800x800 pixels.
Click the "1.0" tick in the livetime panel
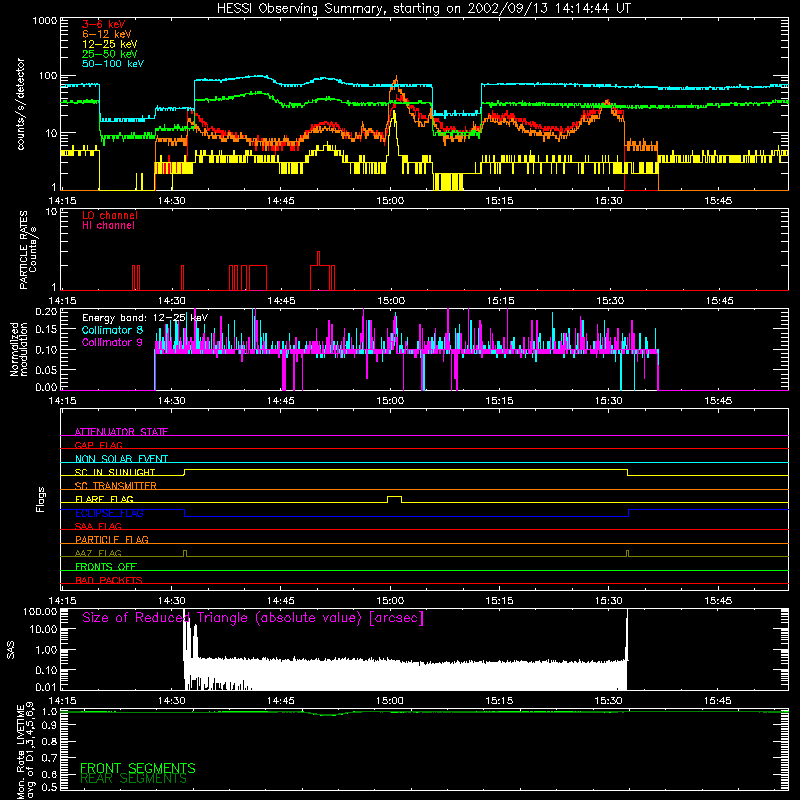pos(49,711)
